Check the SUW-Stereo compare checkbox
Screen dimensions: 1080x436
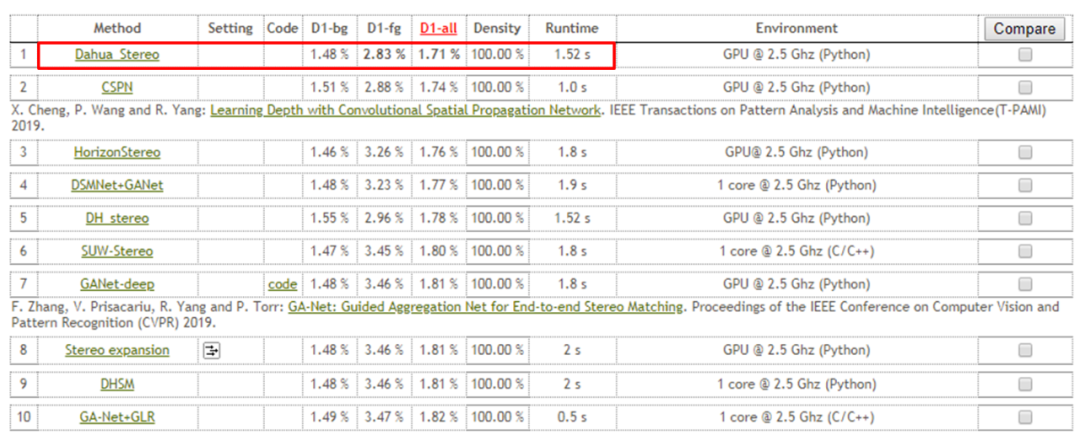click(1025, 251)
